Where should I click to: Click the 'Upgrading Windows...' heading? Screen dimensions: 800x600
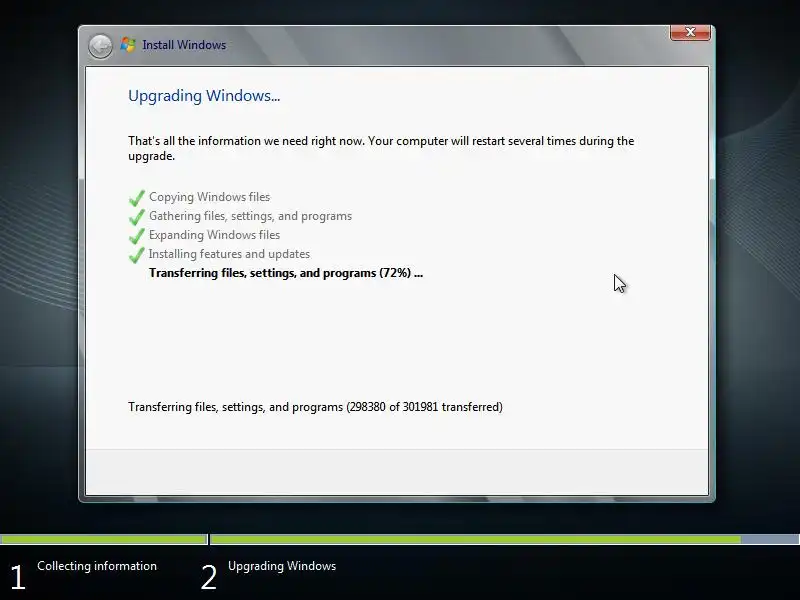pos(204,96)
